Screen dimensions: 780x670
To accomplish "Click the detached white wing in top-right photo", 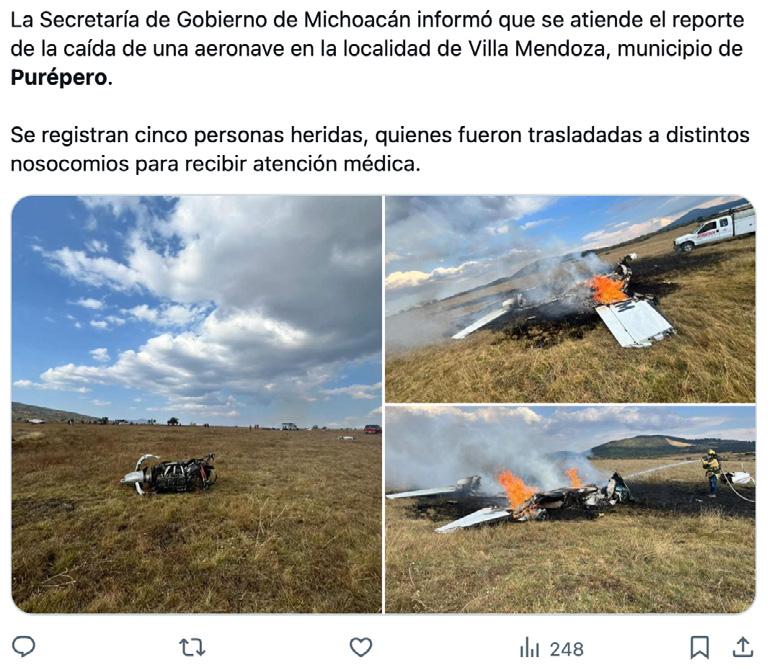I will [x=634, y=322].
